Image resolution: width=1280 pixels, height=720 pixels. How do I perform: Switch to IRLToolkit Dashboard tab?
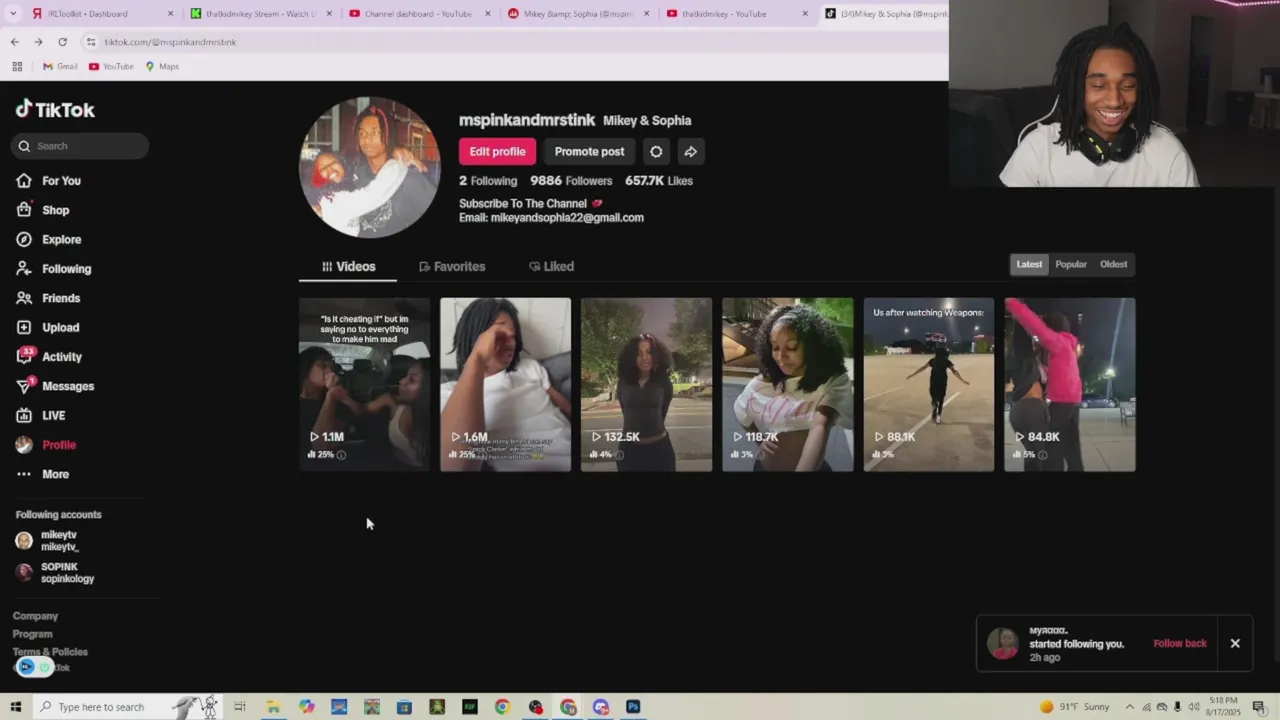tap(100, 14)
